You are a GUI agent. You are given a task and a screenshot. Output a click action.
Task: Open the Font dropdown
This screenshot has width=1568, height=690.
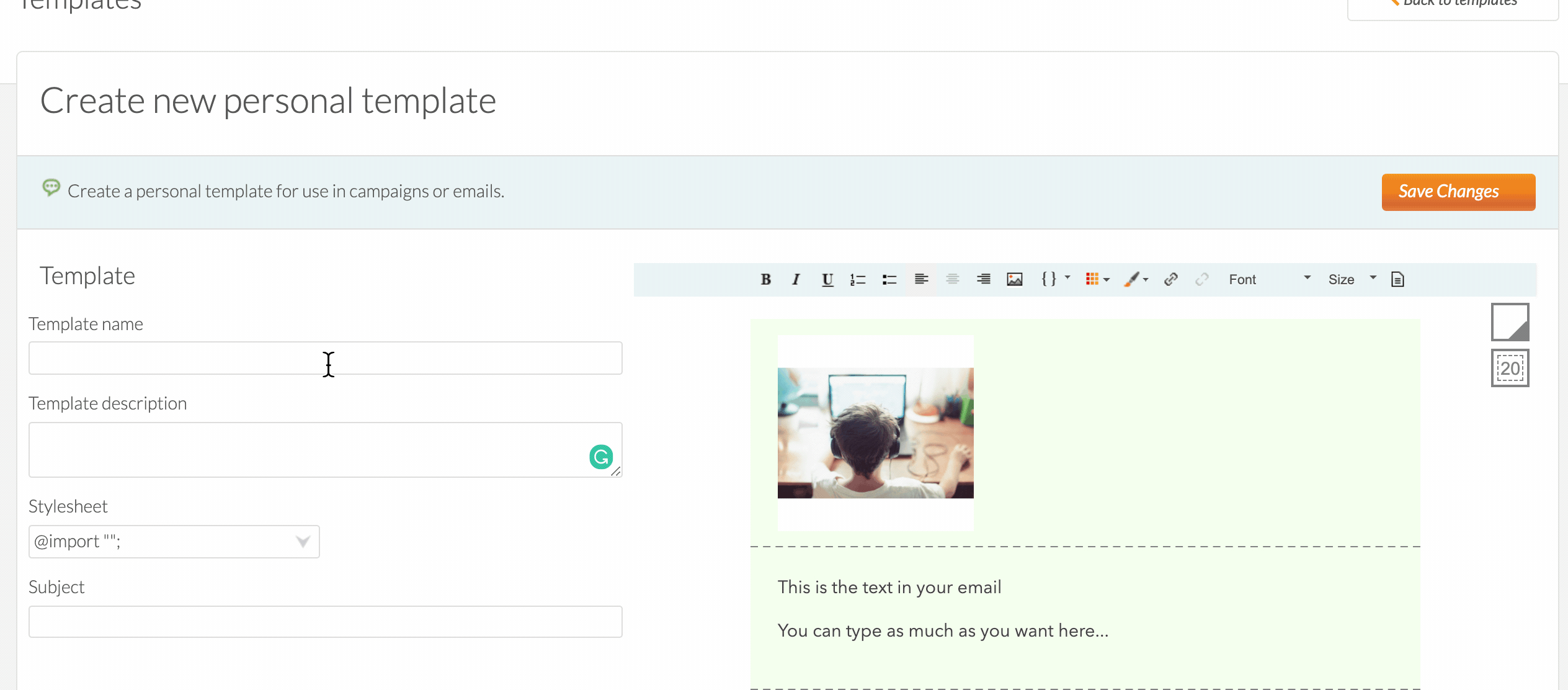point(1269,279)
